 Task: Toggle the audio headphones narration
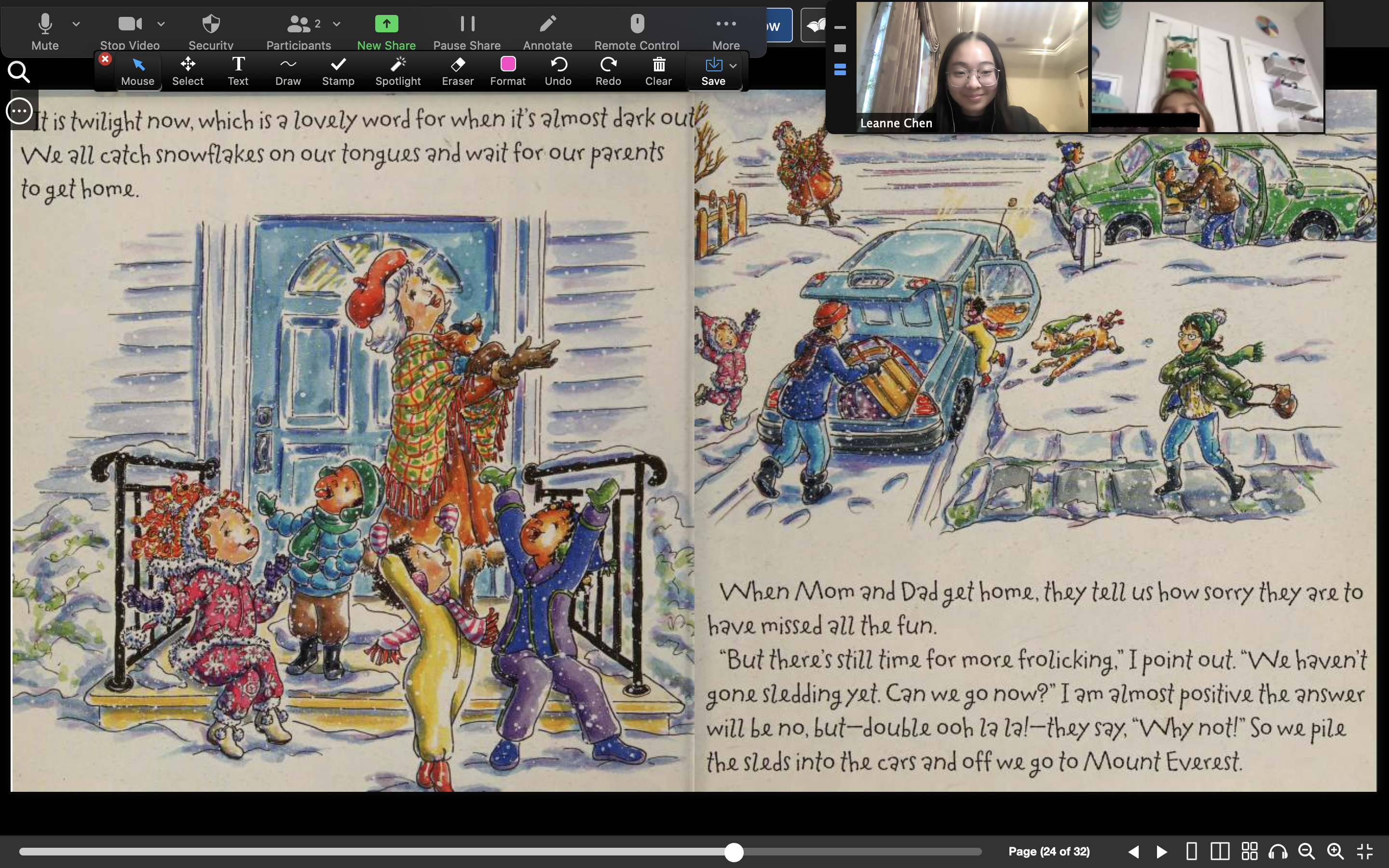[1278, 851]
